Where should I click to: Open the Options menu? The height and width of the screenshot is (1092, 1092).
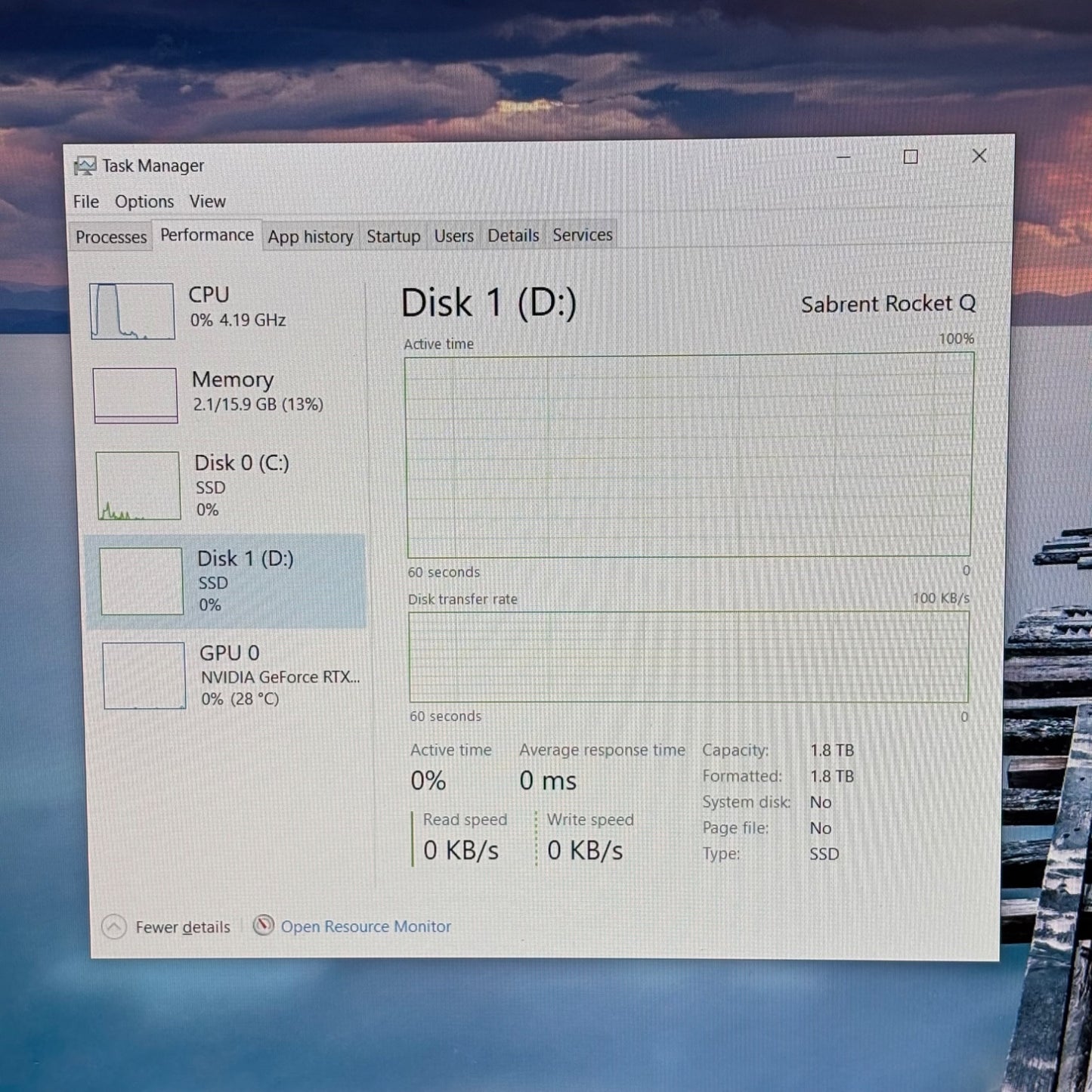click(144, 202)
